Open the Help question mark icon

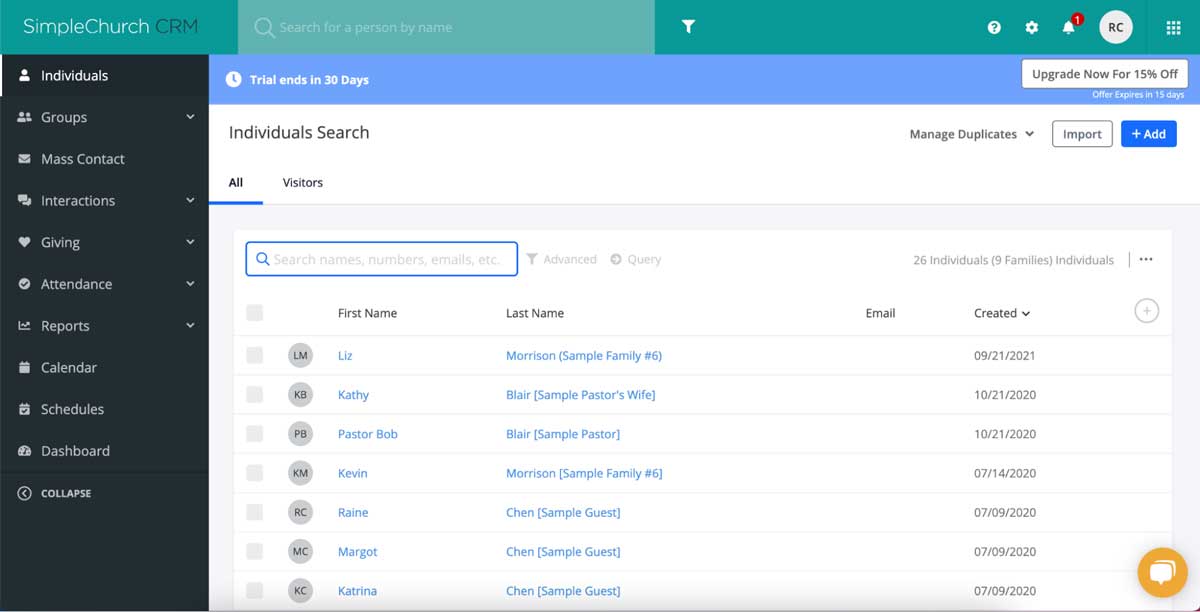(x=993, y=27)
